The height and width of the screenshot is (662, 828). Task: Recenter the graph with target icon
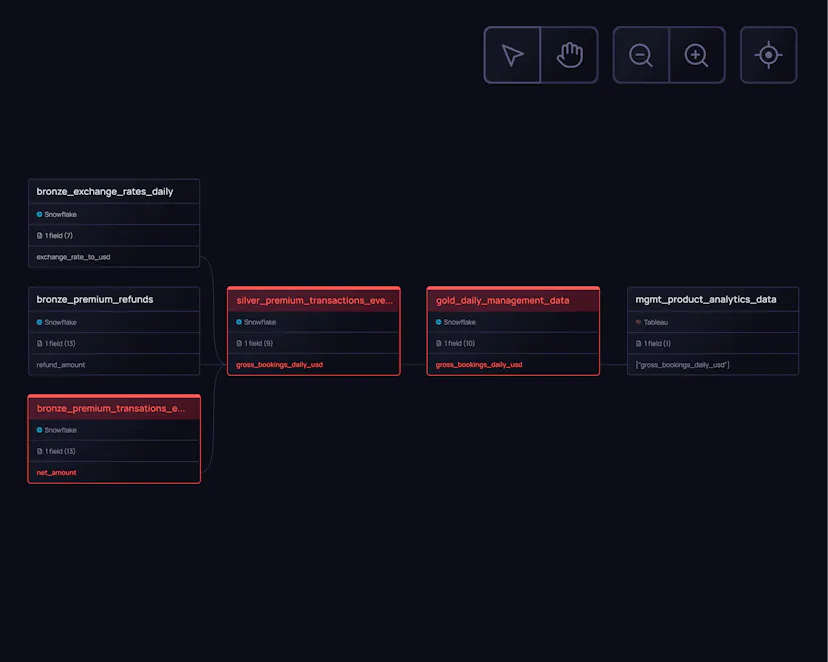[768, 55]
